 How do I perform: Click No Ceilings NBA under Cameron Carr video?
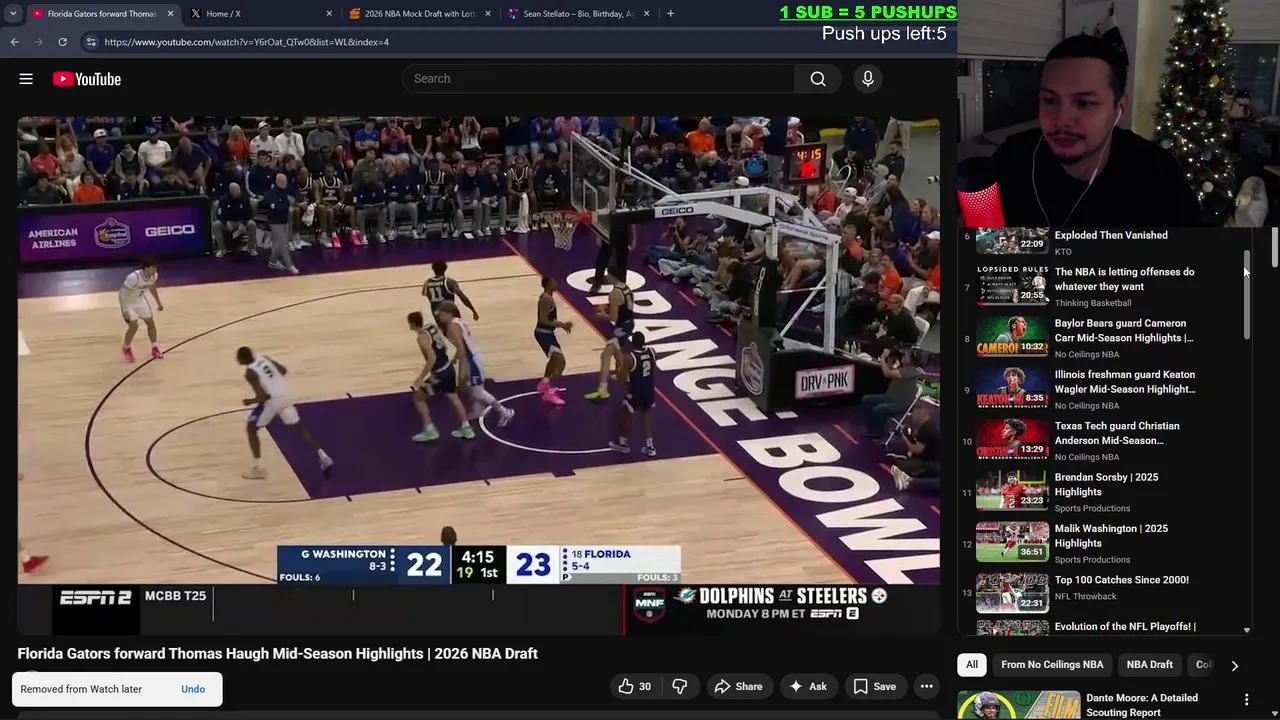[1086, 354]
